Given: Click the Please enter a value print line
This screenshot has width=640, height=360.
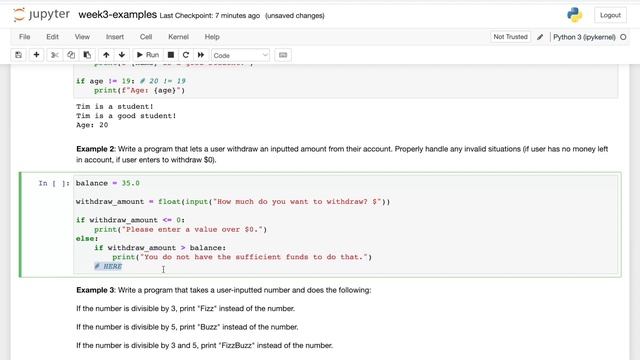Looking at the screenshot, I should 180,229.
